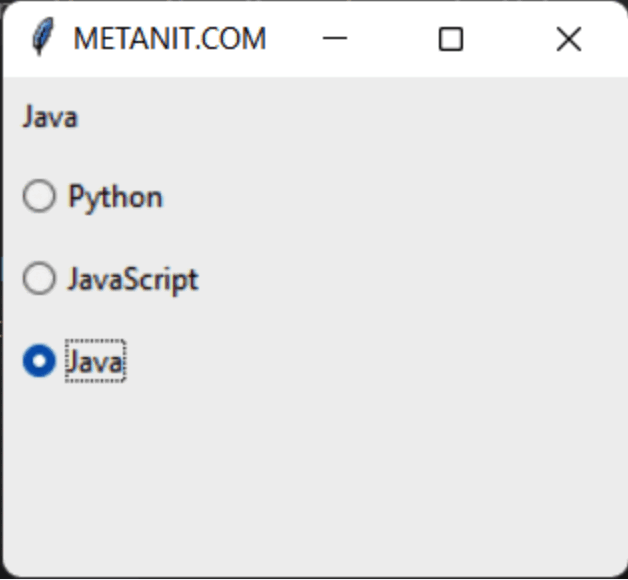Click the JavaScript text label

pos(133,280)
